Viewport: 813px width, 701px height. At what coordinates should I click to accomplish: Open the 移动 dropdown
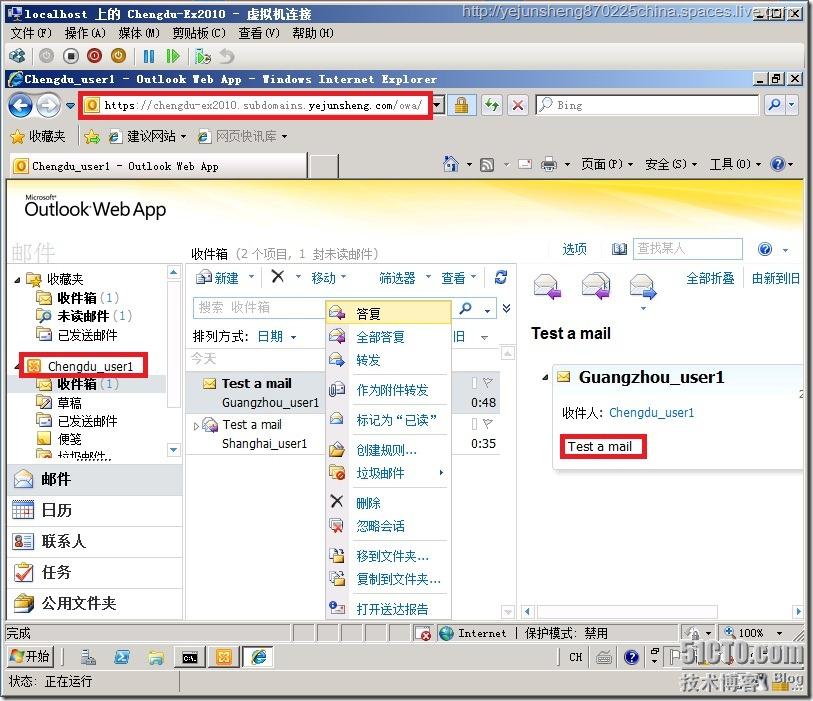click(329, 278)
